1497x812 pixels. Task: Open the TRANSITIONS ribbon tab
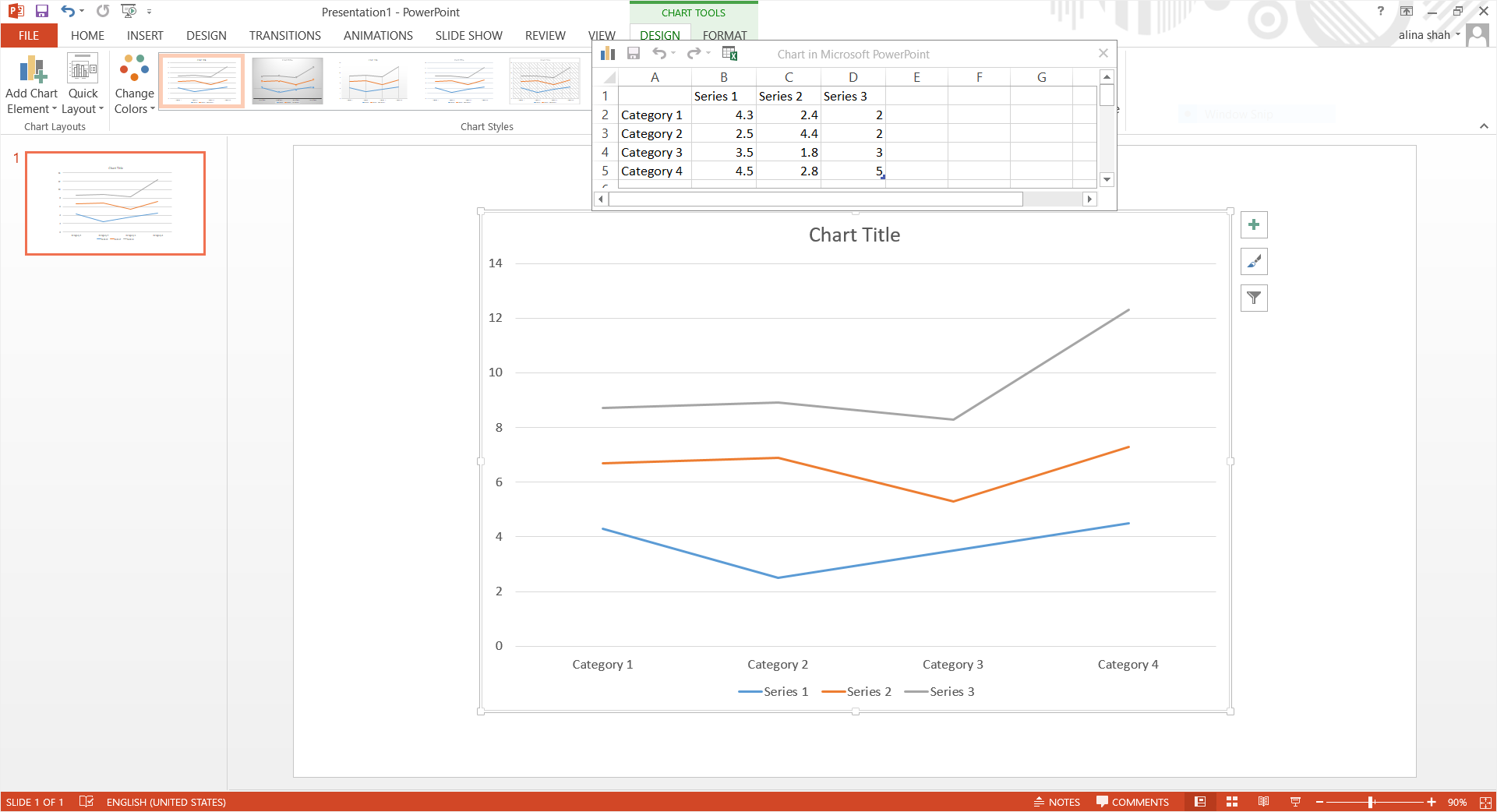(284, 35)
